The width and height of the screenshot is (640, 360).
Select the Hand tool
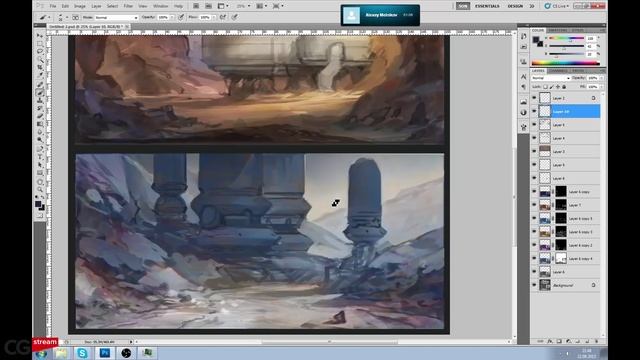tap(40, 182)
